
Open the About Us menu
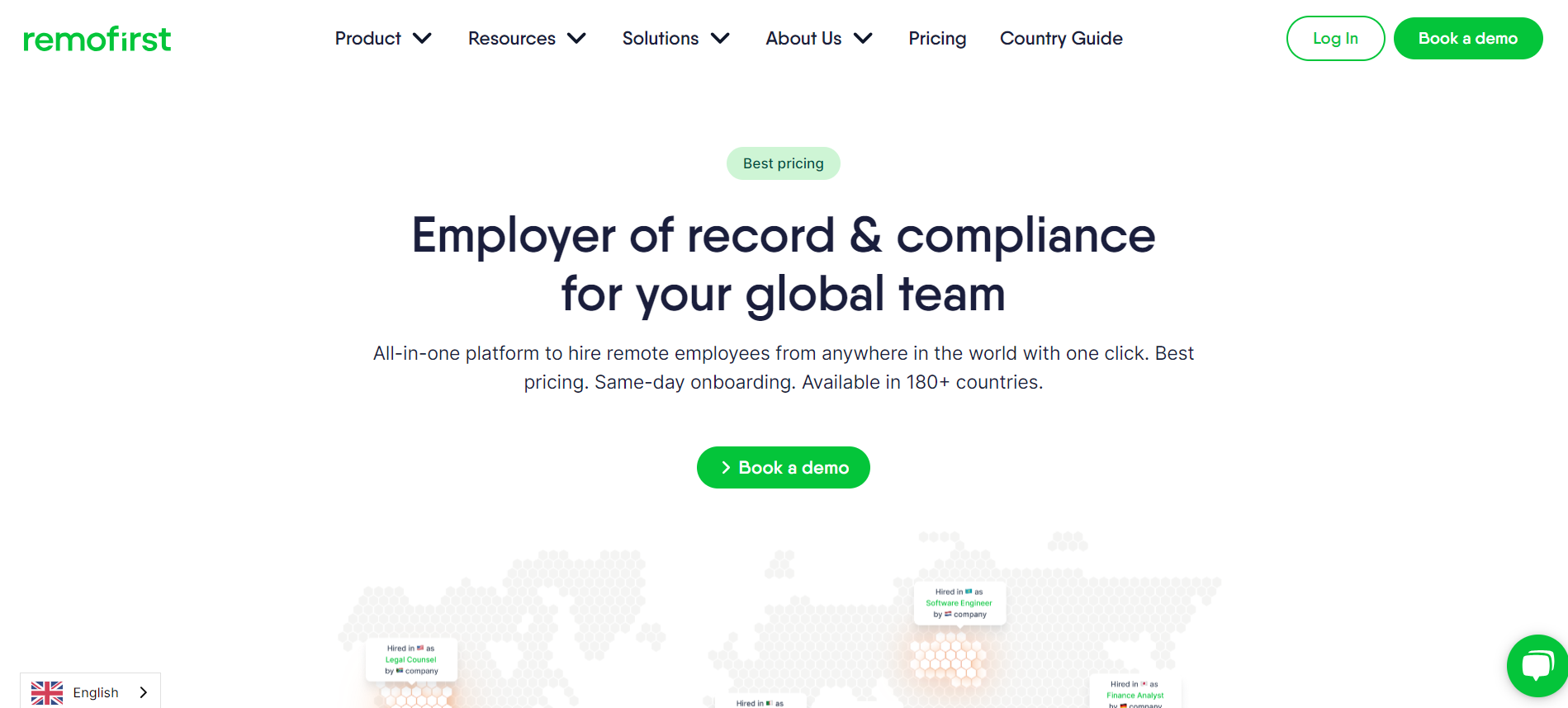(x=803, y=39)
